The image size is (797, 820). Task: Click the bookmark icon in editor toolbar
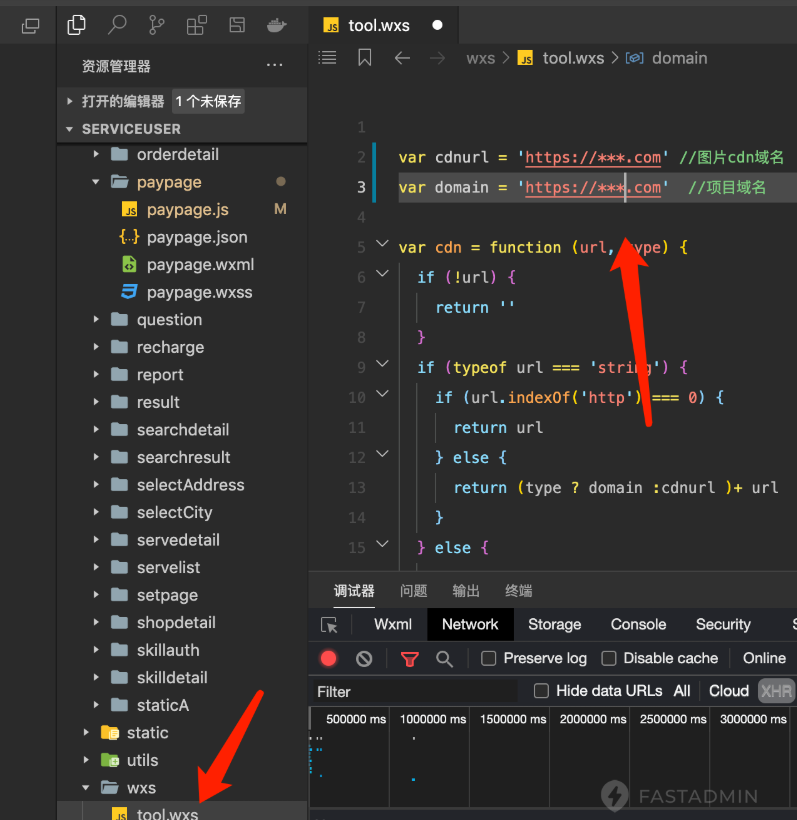coord(364,58)
